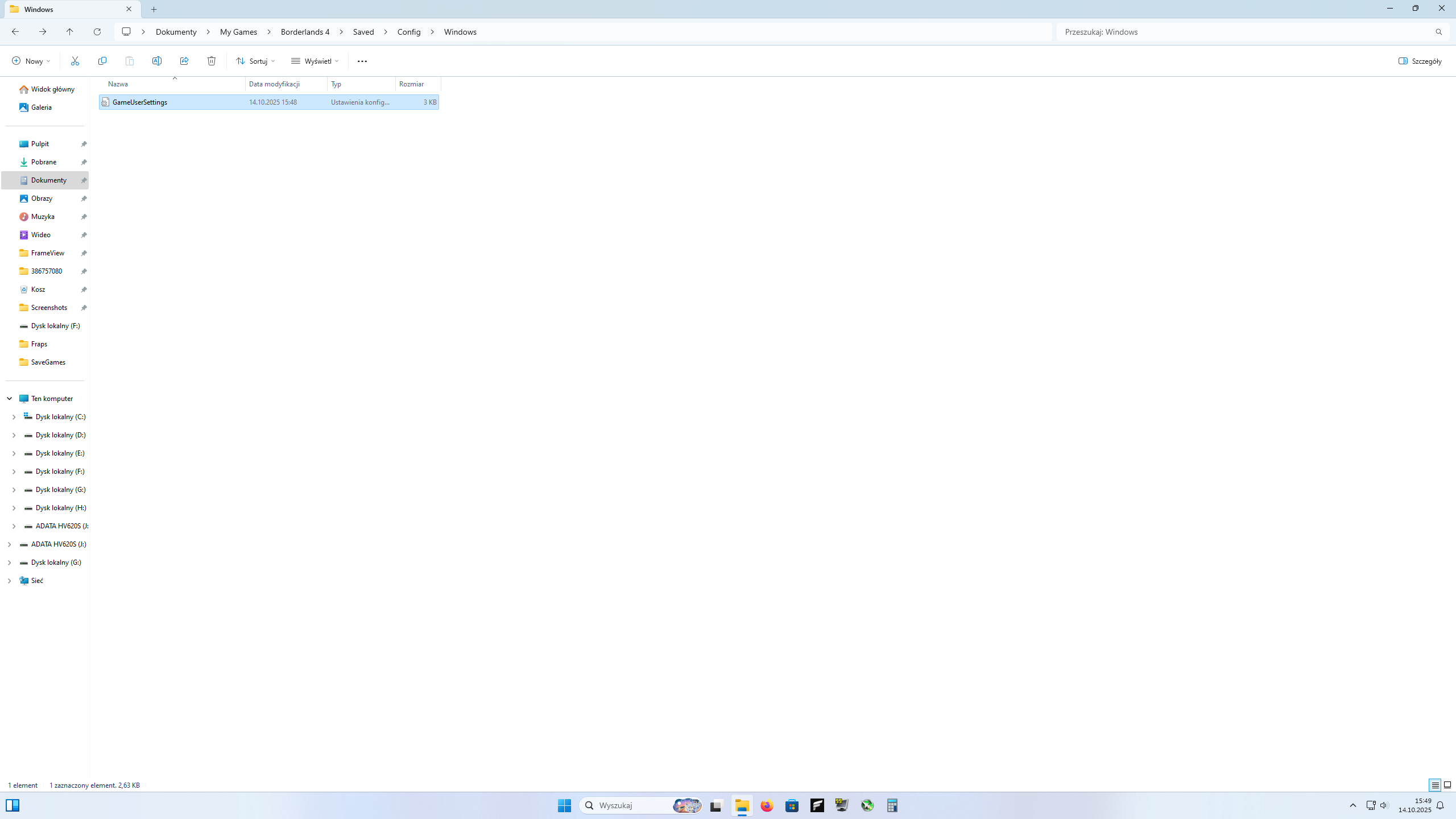Viewport: 1456px width, 819px height.
Task: Open Firefox from the taskbar
Action: click(x=767, y=805)
